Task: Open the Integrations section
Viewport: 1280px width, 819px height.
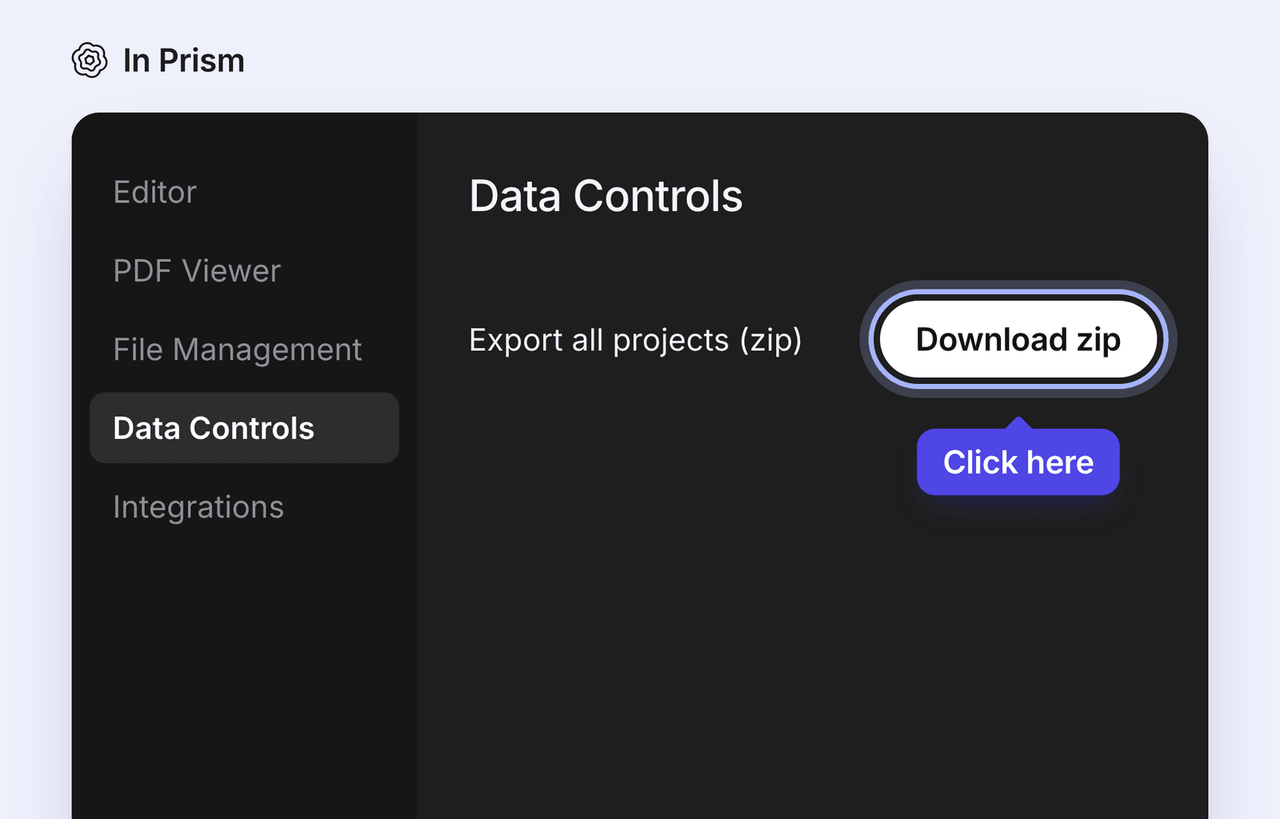Action: tap(198, 507)
